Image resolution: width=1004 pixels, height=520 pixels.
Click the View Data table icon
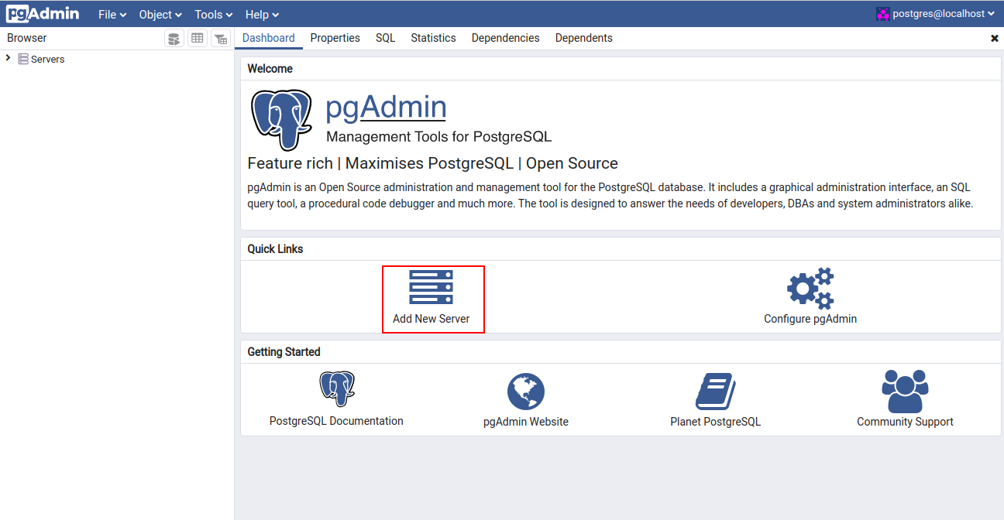coord(197,38)
